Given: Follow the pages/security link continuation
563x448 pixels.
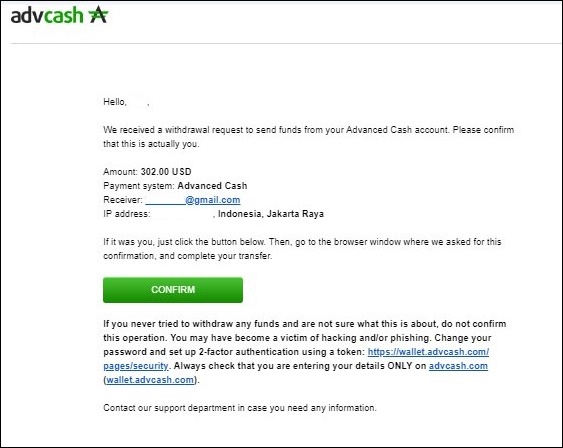Looking at the screenshot, I should 136,366.
